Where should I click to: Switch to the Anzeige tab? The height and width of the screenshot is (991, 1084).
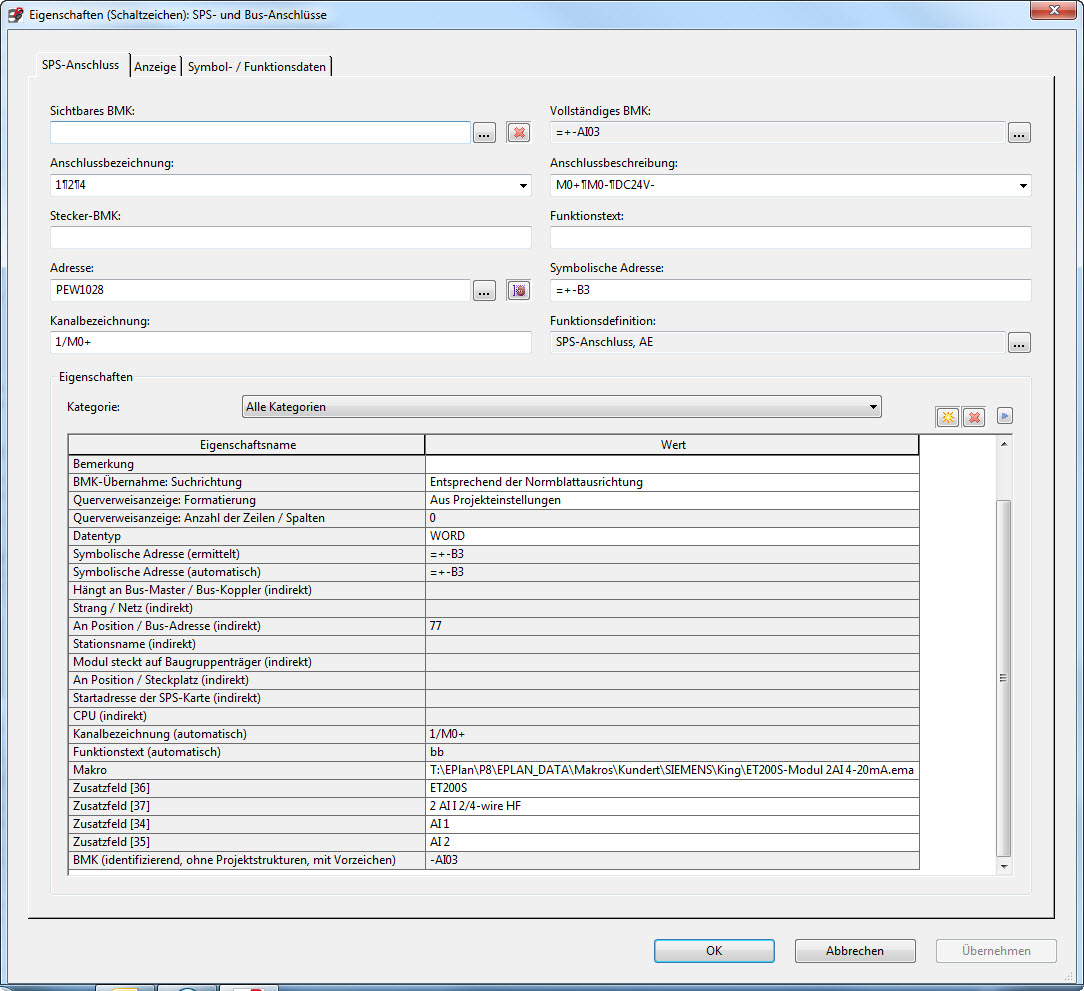[x=155, y=66]
